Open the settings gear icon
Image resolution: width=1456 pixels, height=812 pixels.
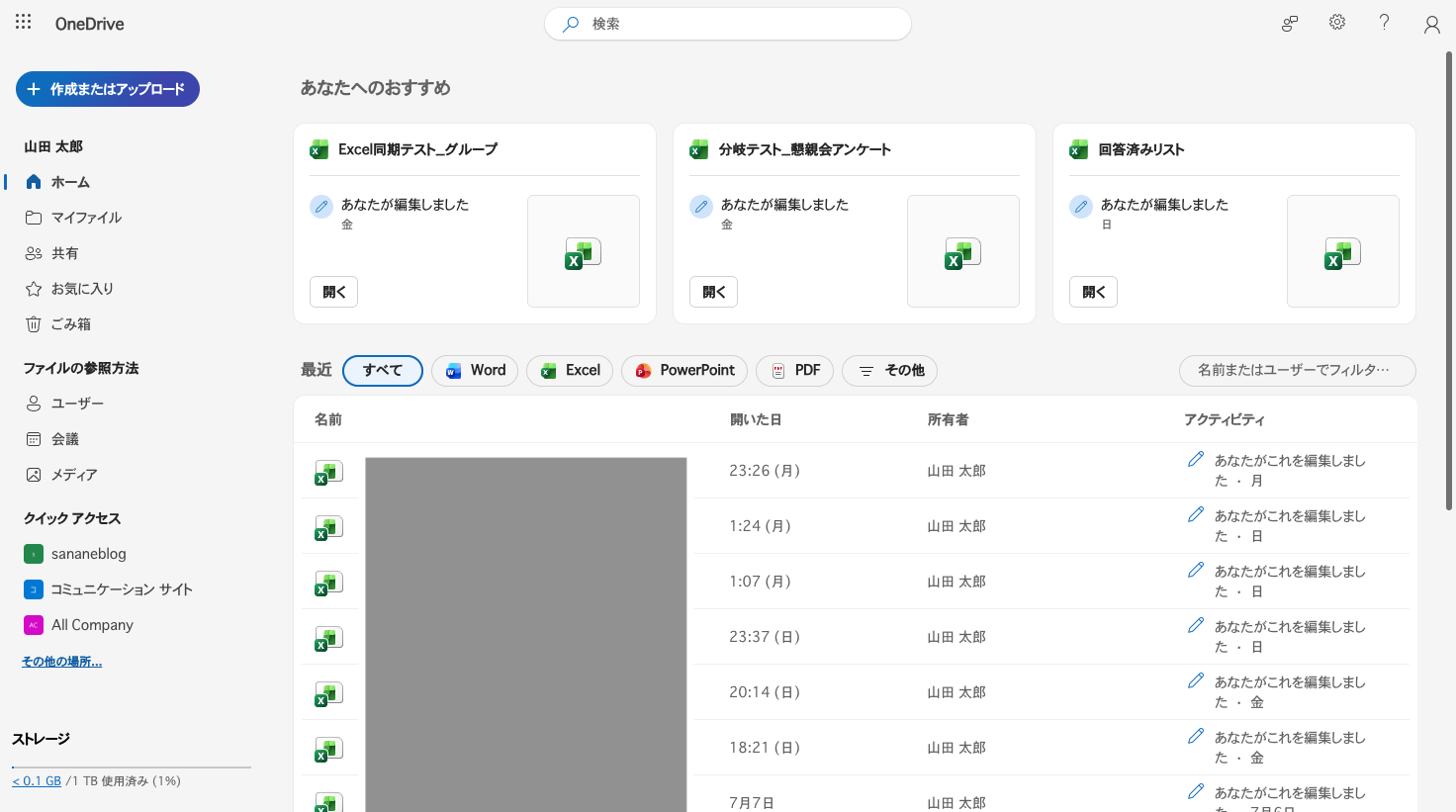(1337, 23)
